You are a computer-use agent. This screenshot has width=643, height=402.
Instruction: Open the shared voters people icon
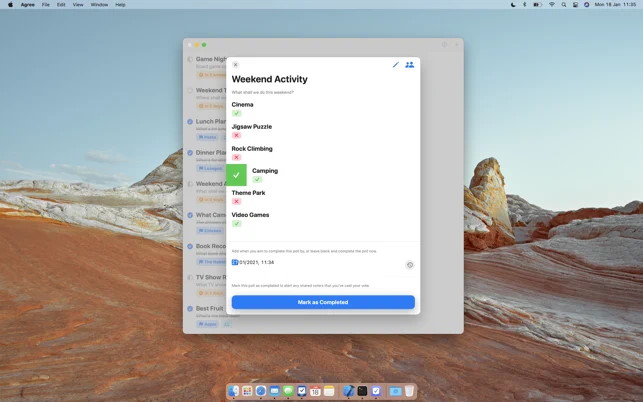click(409, 65)
